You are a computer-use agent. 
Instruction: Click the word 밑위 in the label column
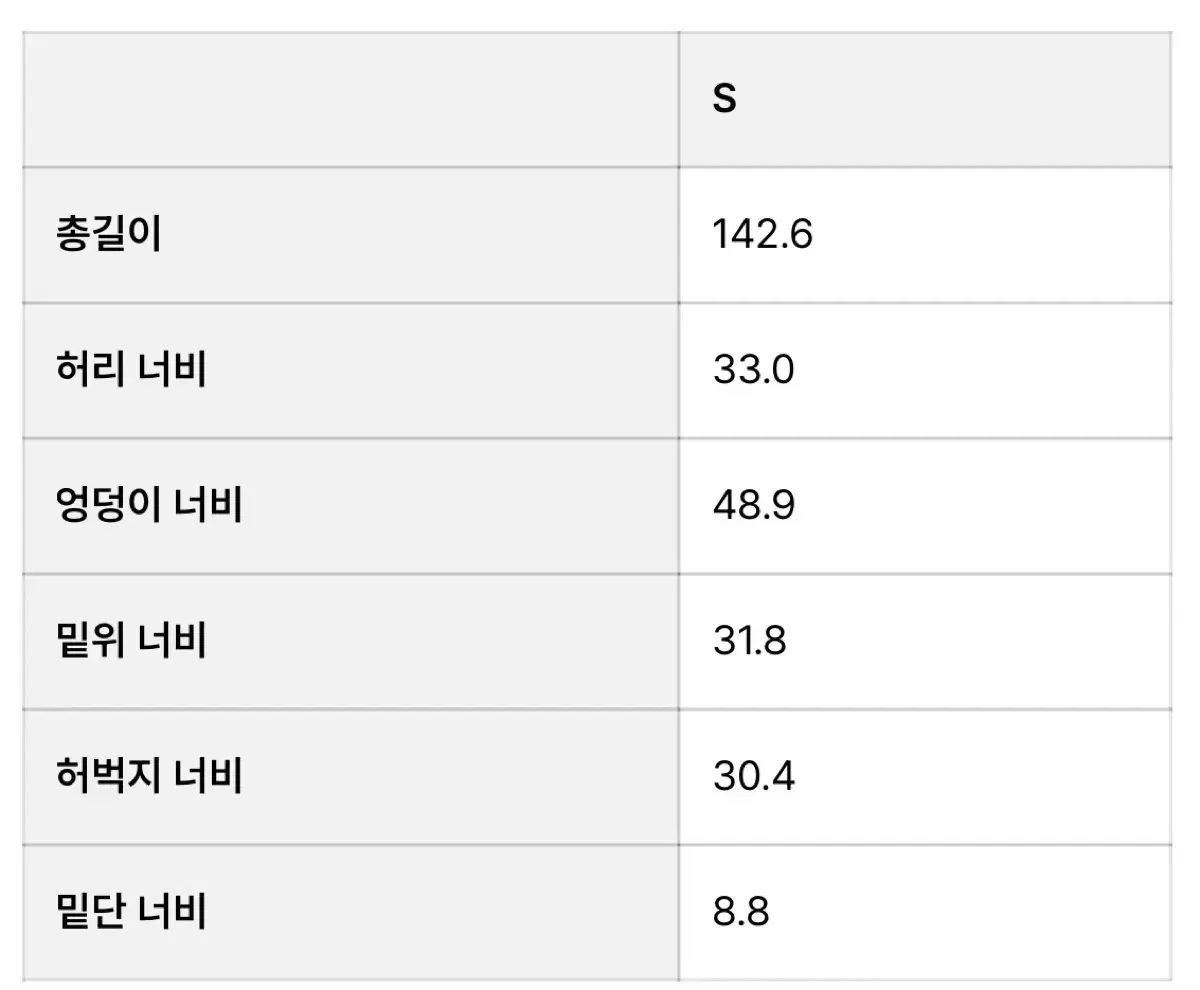(90, 641)
